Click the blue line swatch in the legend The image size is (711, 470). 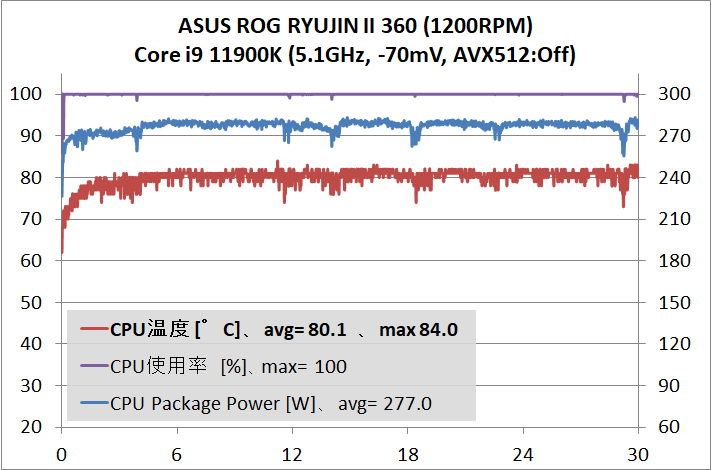pyautogui.click(x=94, y=402)
